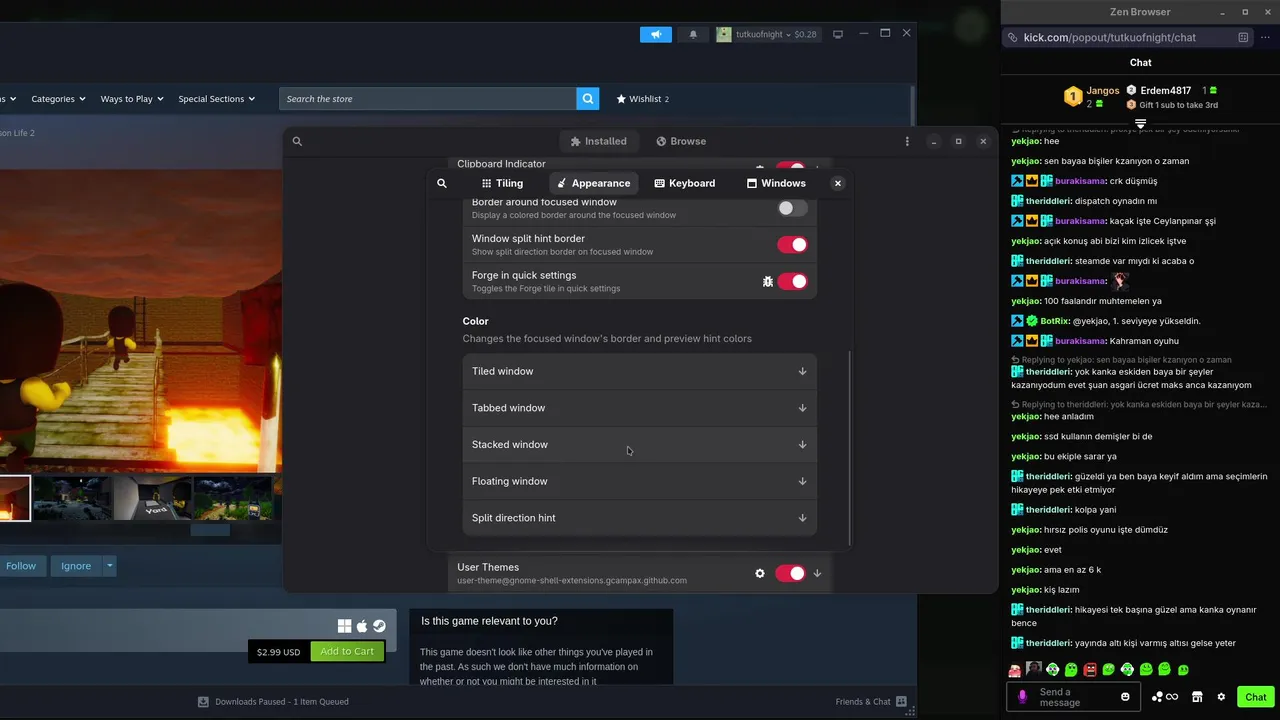Toggle Window split hint border switch
1280x720 pixels.
click(x=792, y=245)
